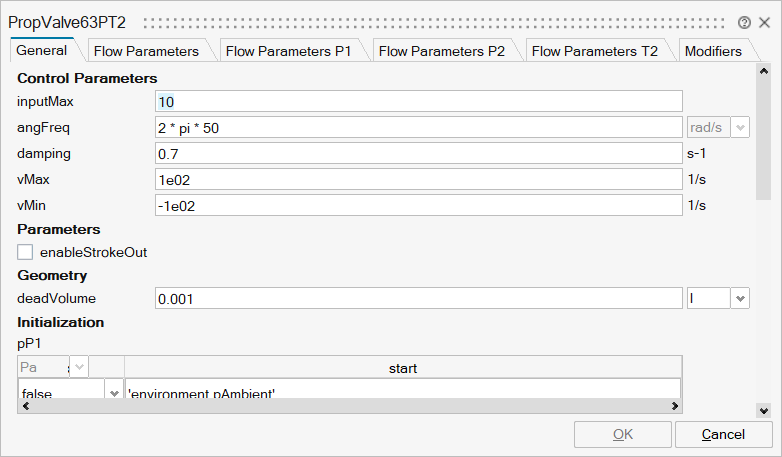Viewport: 782px width, 457px height.
Task: Click the vMax input field
Action: pos(418,179)
